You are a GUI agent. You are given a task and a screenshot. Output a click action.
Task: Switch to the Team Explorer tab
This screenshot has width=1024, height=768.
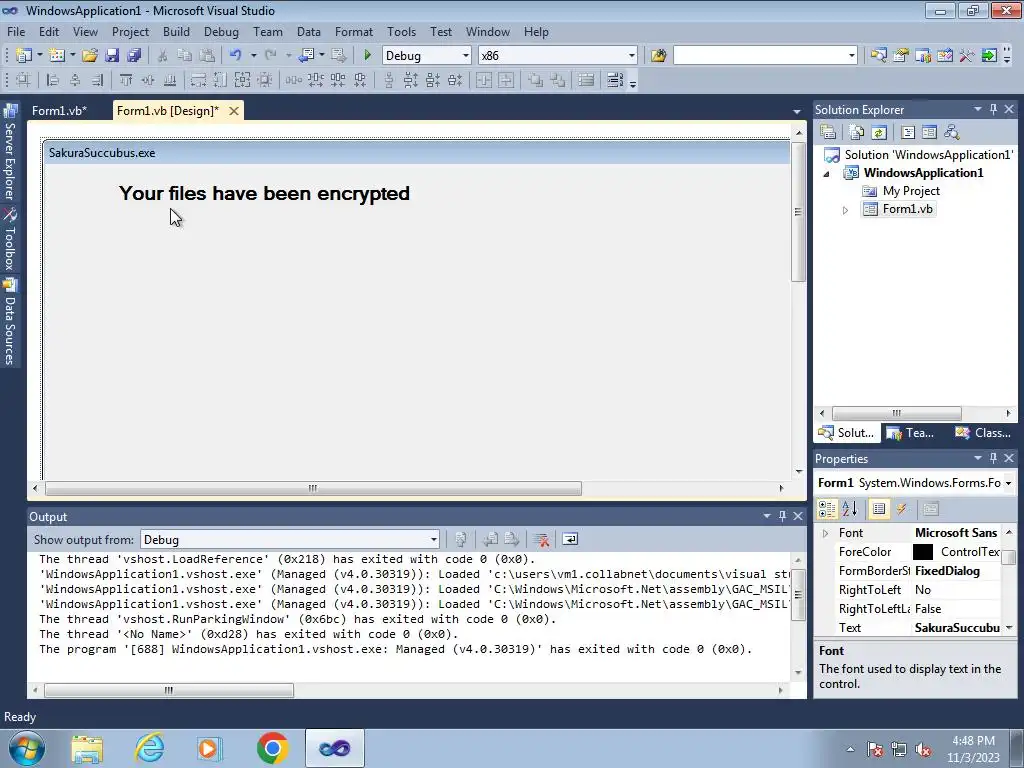912,432
